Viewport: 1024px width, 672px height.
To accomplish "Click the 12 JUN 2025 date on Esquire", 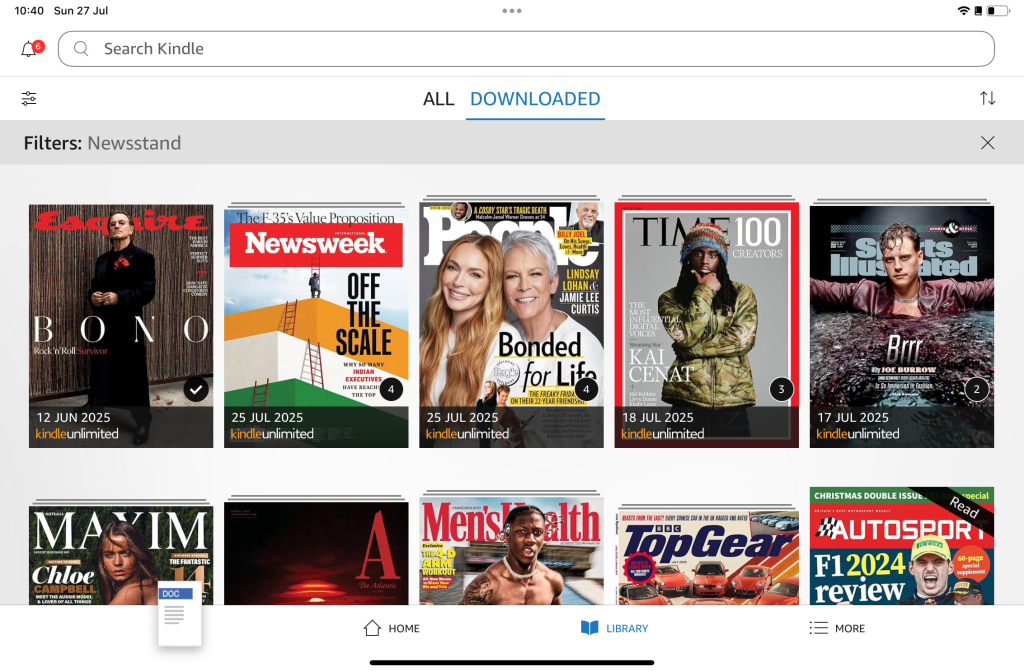I will click(x=73, y=417).
